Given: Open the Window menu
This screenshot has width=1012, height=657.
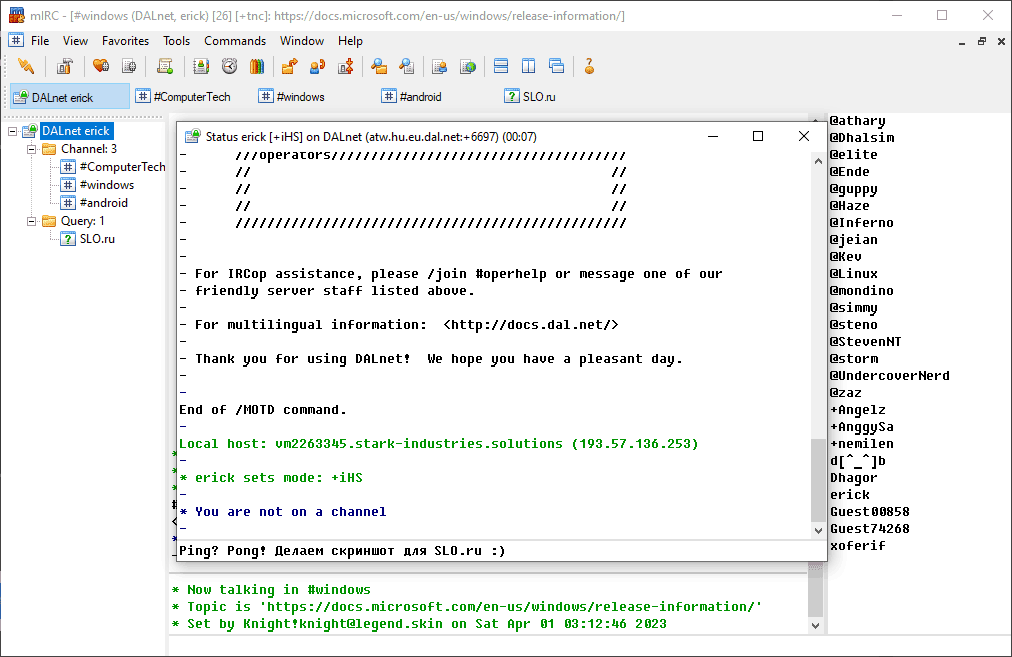Looking at the screenshot, I should point(301,41).
